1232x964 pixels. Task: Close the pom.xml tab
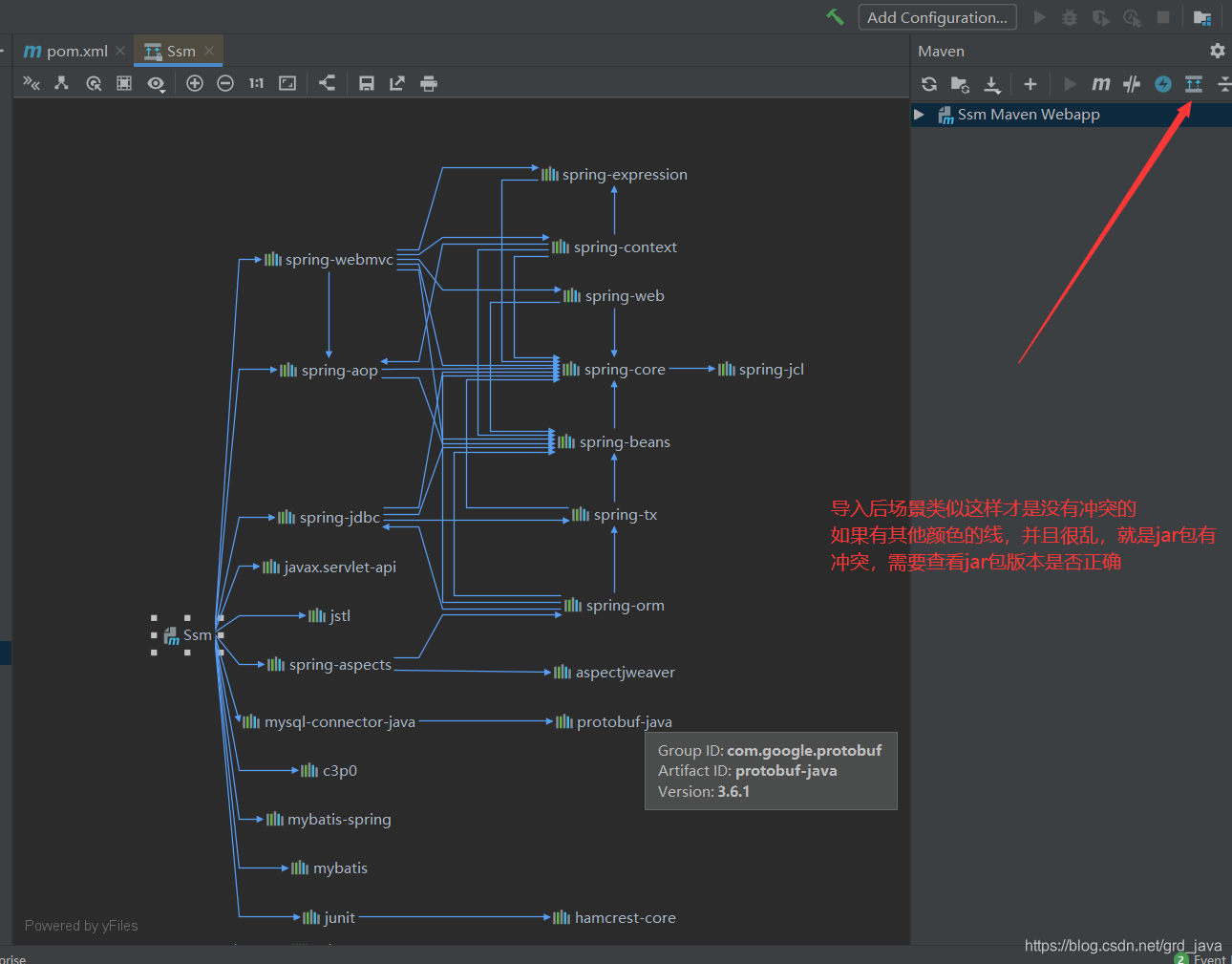pos(120,51)
